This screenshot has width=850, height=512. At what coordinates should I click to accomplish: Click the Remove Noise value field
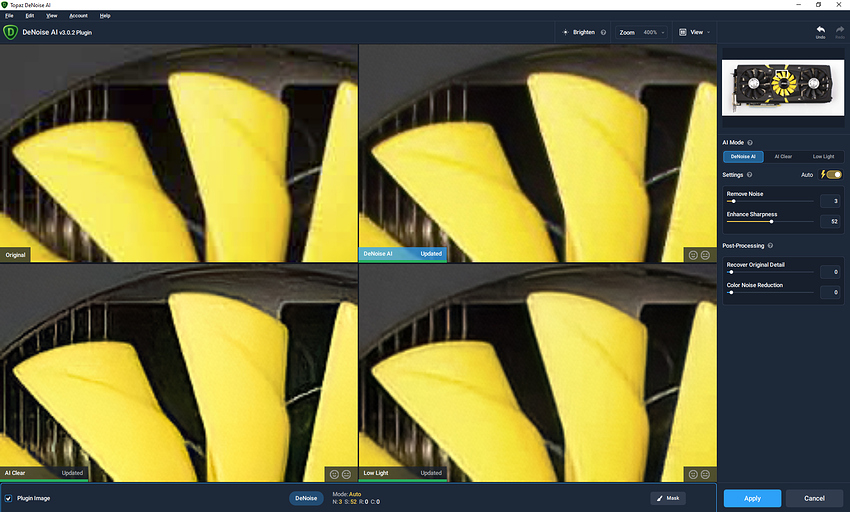[x=830, y=201]
